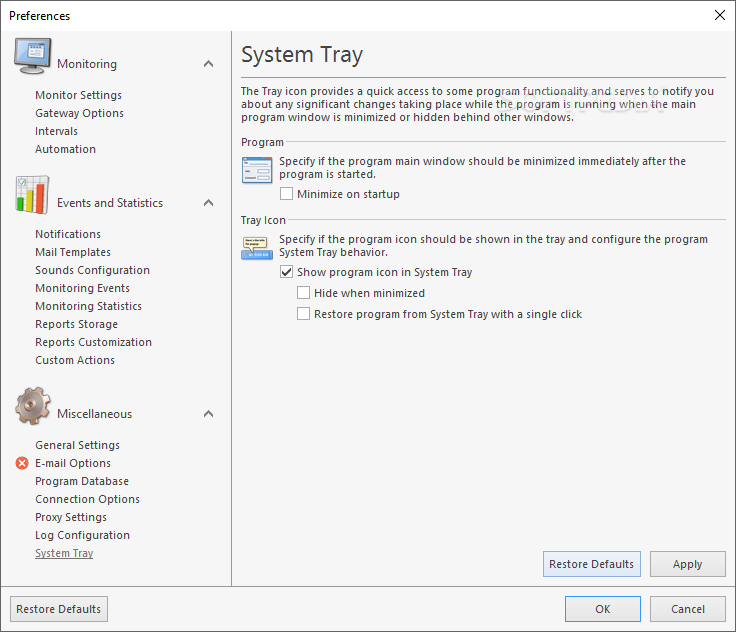Click the OK button
The height and width of the screenshot is (632, 736).
coord(603,609)
